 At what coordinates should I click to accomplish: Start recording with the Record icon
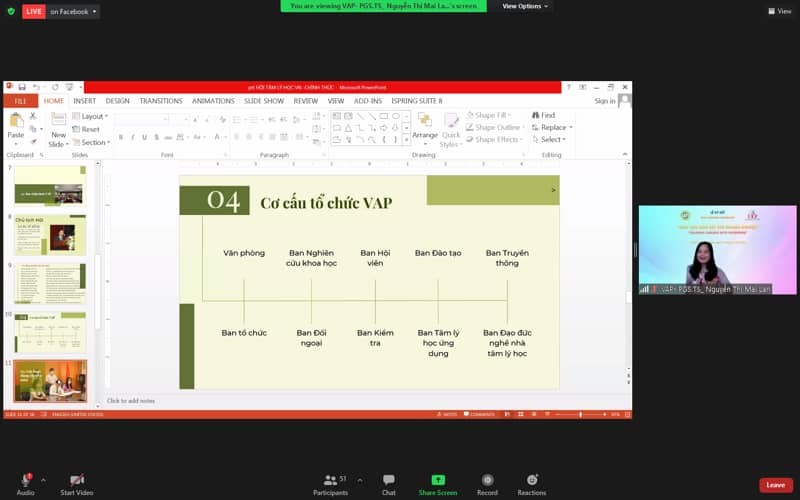point(487,480)
